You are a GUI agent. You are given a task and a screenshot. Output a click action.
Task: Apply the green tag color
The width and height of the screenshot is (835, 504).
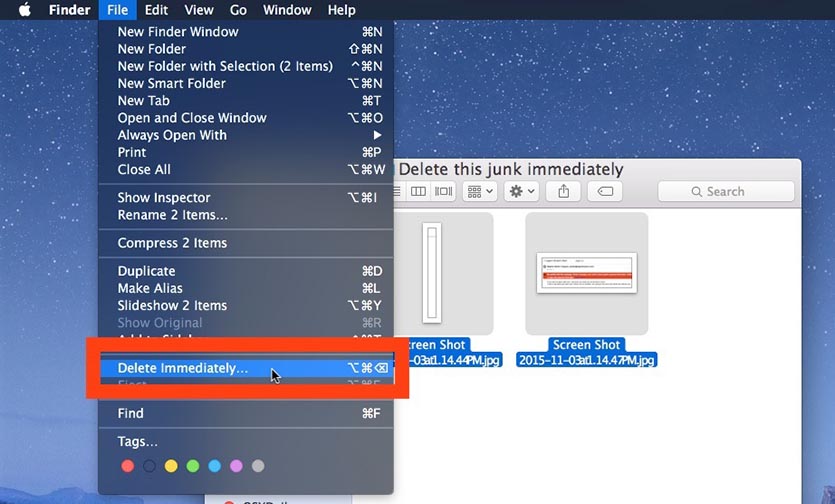click(193, 466)
